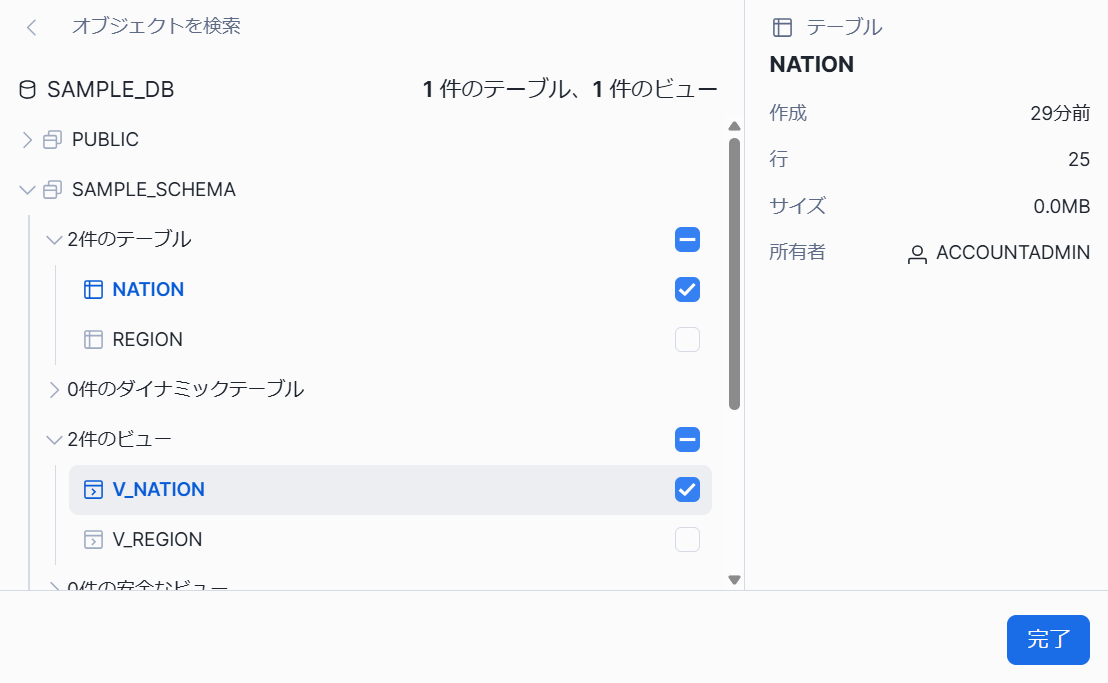The height and width of the screenshot is (683, 1108).
Task: Expand 0件のダイナミックテーブル section
Action: (53, 389)
